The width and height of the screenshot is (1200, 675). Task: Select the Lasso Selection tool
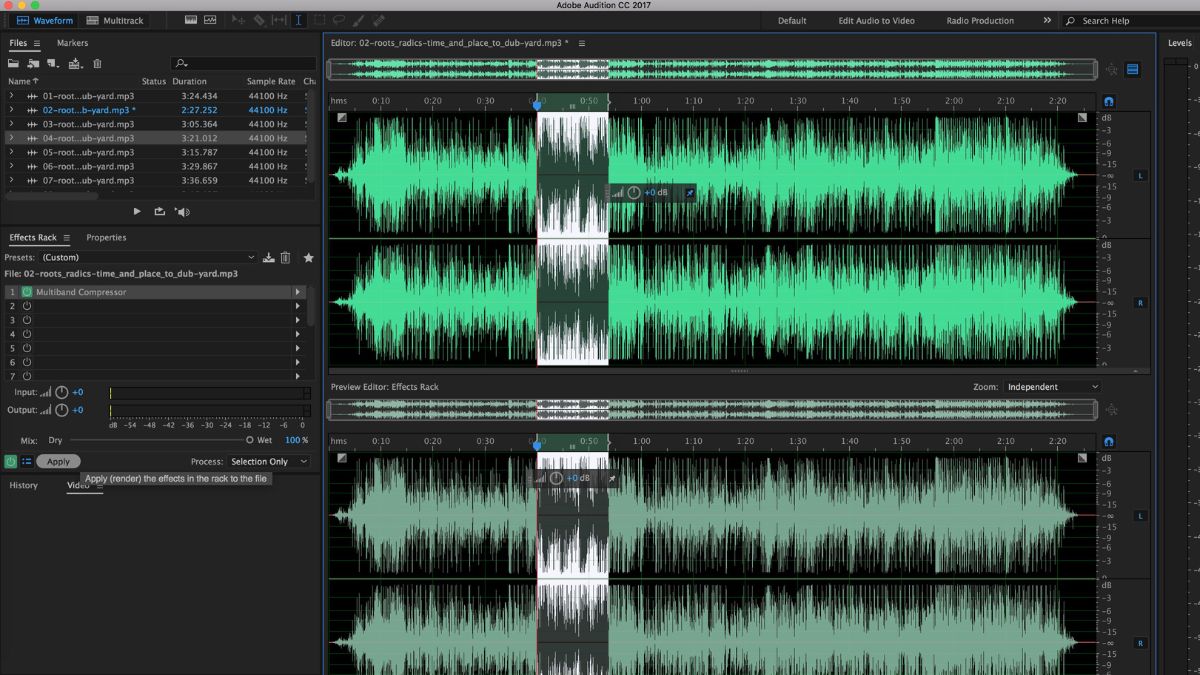click(339, 20)
